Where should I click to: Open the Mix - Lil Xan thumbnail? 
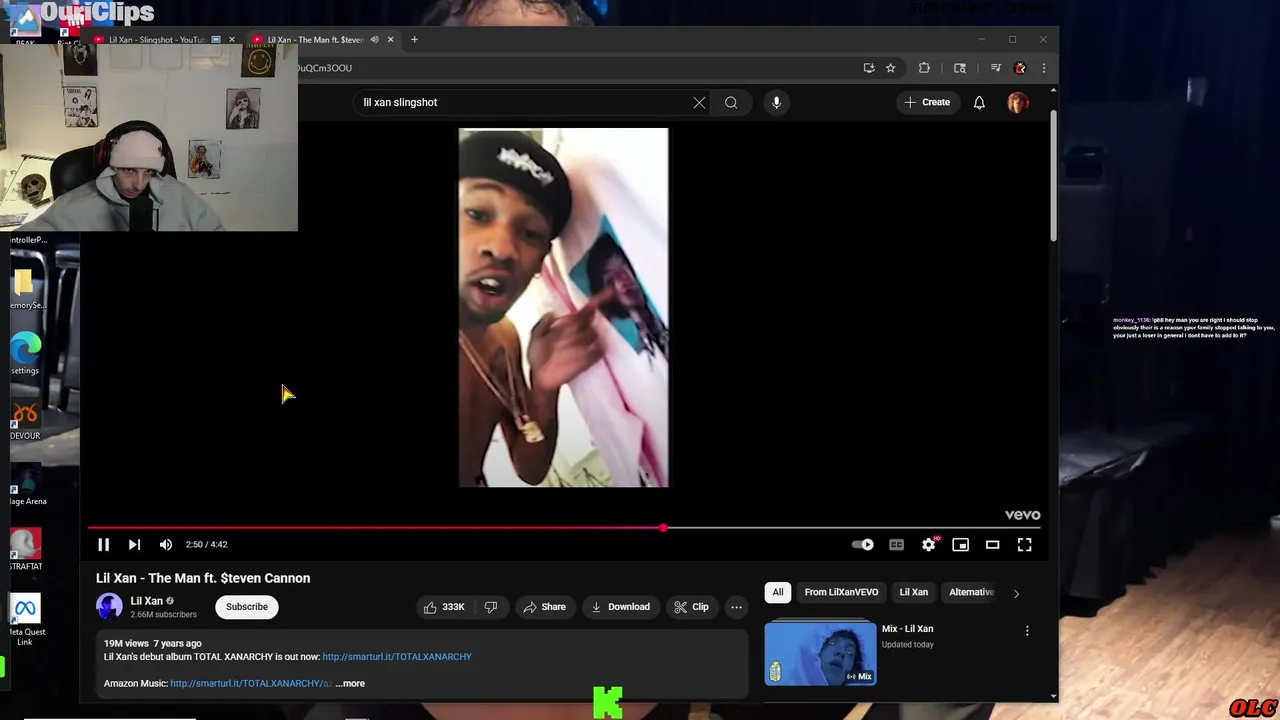820,654
